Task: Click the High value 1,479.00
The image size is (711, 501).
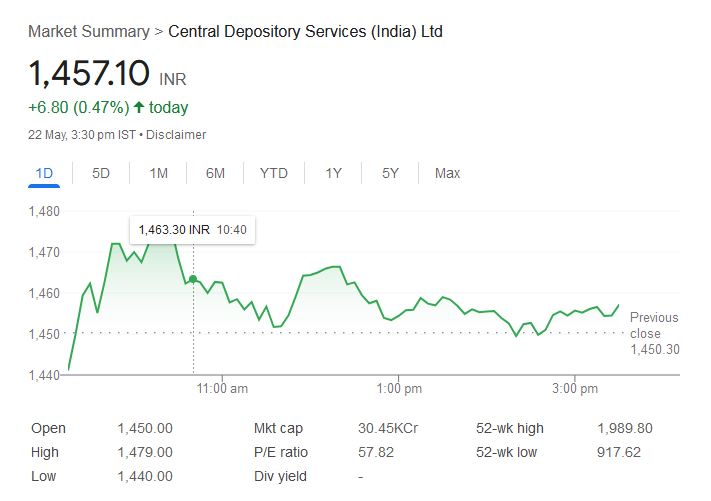Action: (145, 452)
